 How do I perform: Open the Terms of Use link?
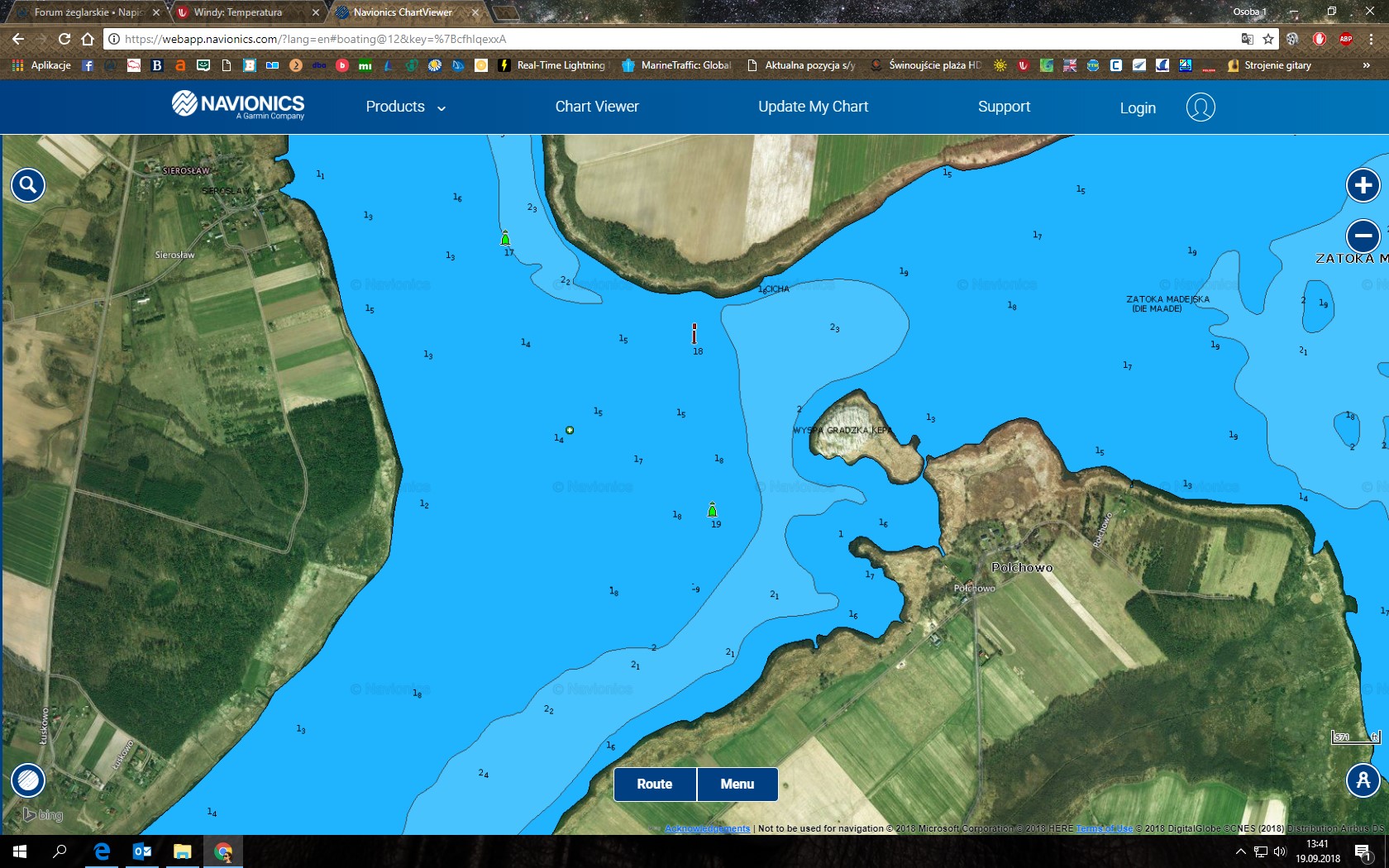tap(1104, 828)
